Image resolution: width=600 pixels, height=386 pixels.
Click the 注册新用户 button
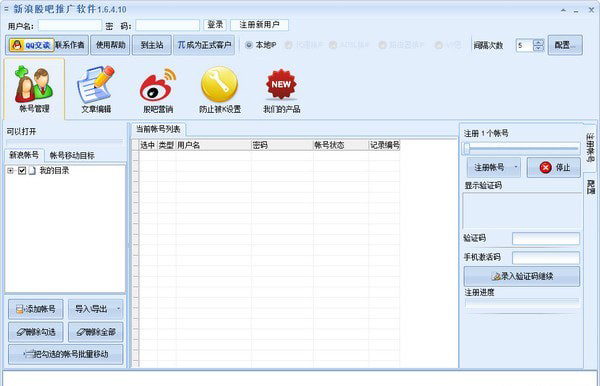point(259,25)
